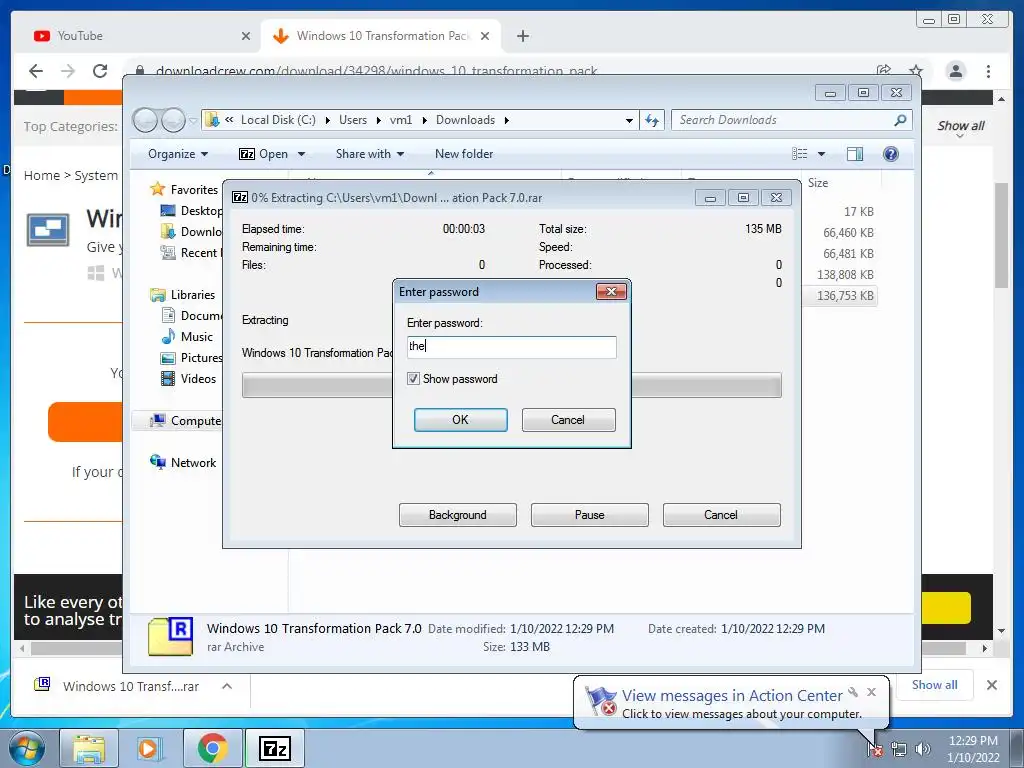Open the Organize menu in Explorer
1024x768 pixels.
[x=178, y=154]
